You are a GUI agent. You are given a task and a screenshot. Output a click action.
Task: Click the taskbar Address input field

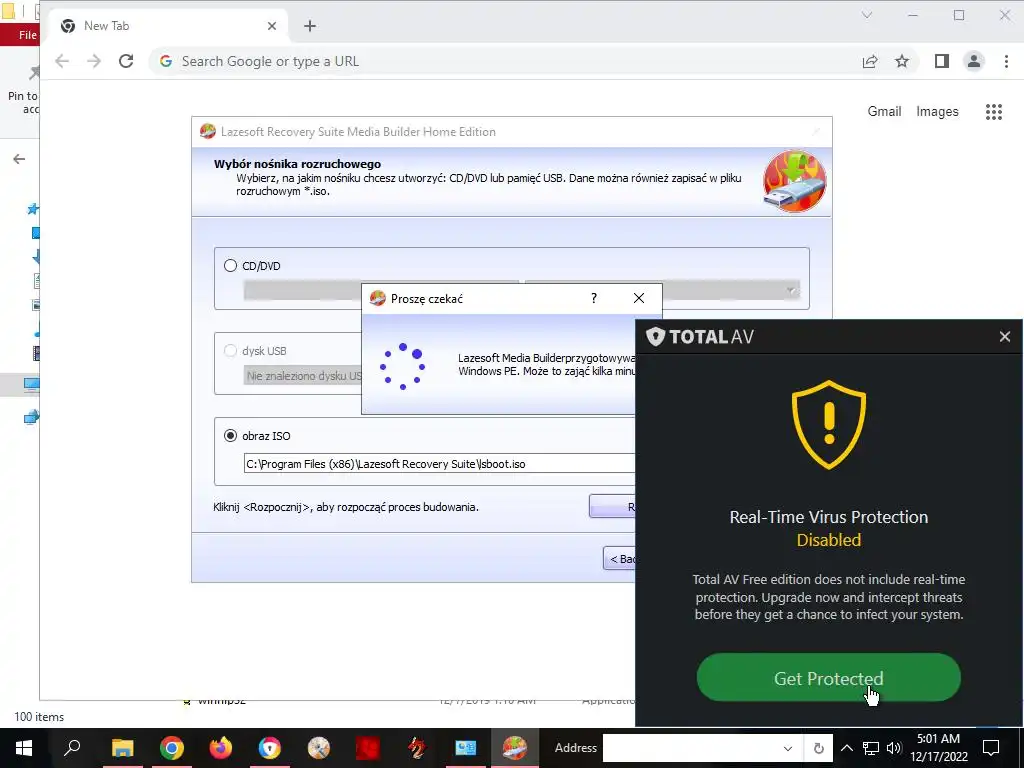688,748
